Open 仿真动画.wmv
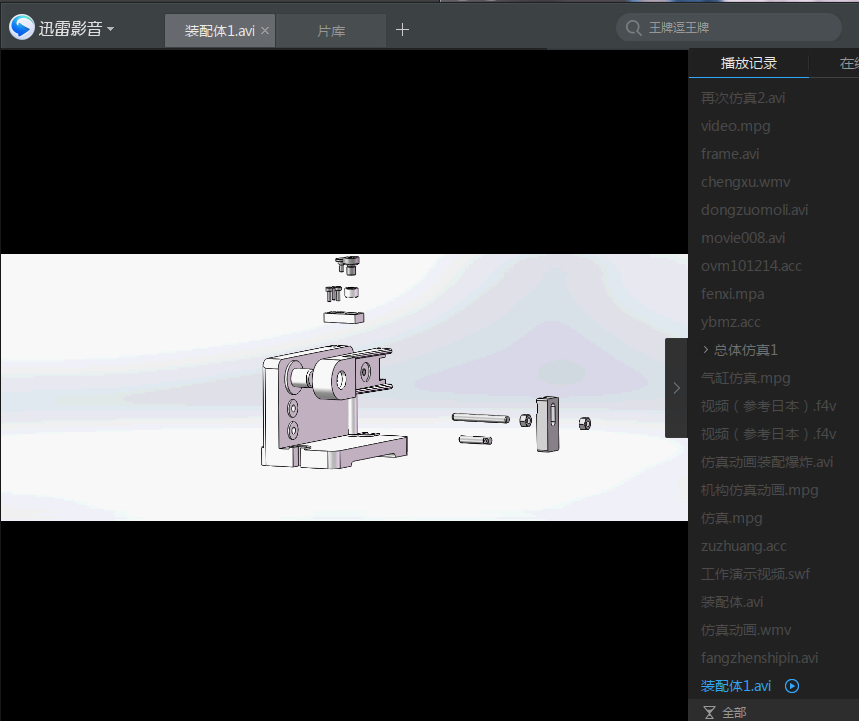This screenshot has width=859, height=721. pyautogui.click(x=746, y=630)
